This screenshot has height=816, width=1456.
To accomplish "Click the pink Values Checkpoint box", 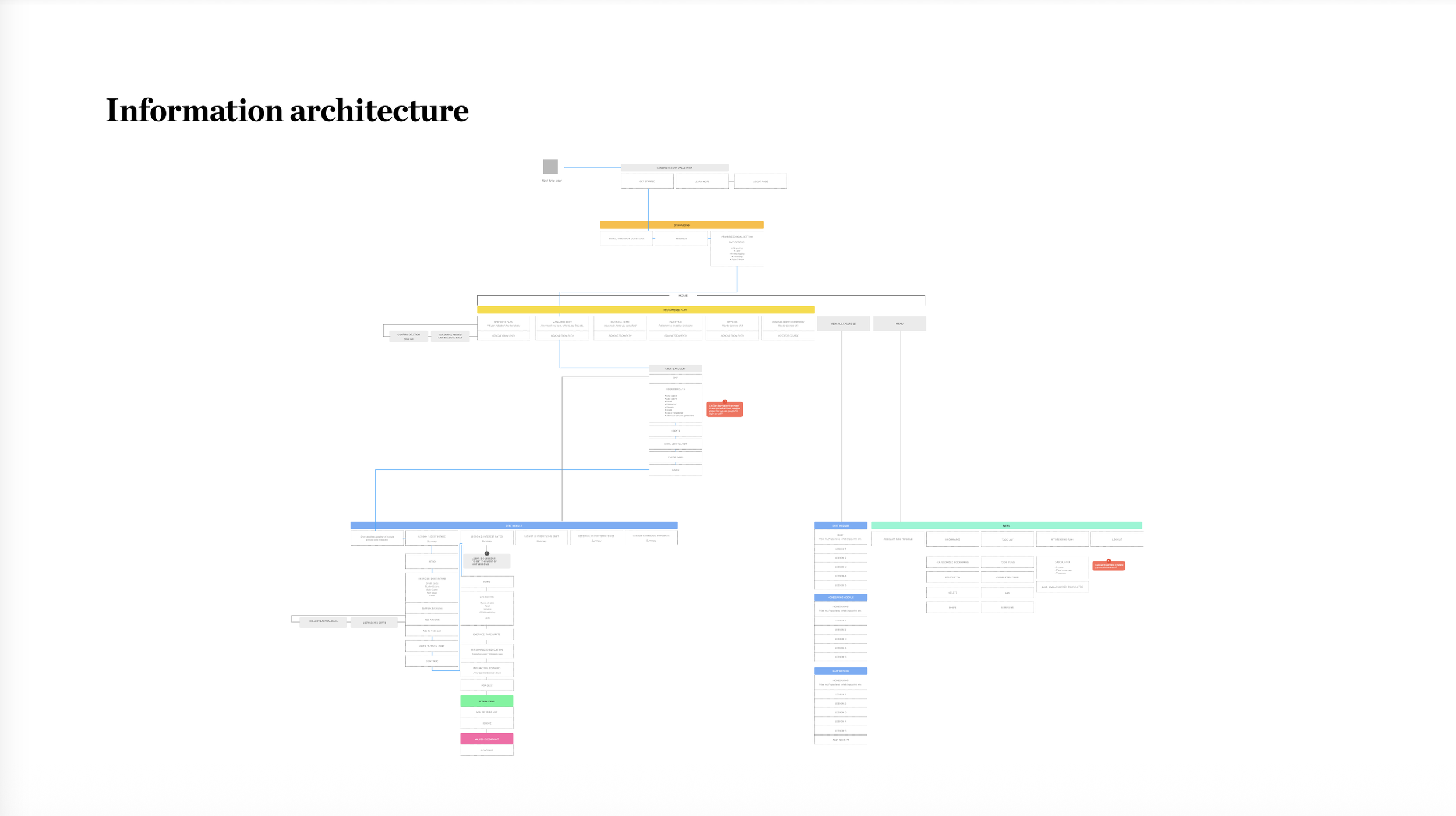I will [486, 739].
